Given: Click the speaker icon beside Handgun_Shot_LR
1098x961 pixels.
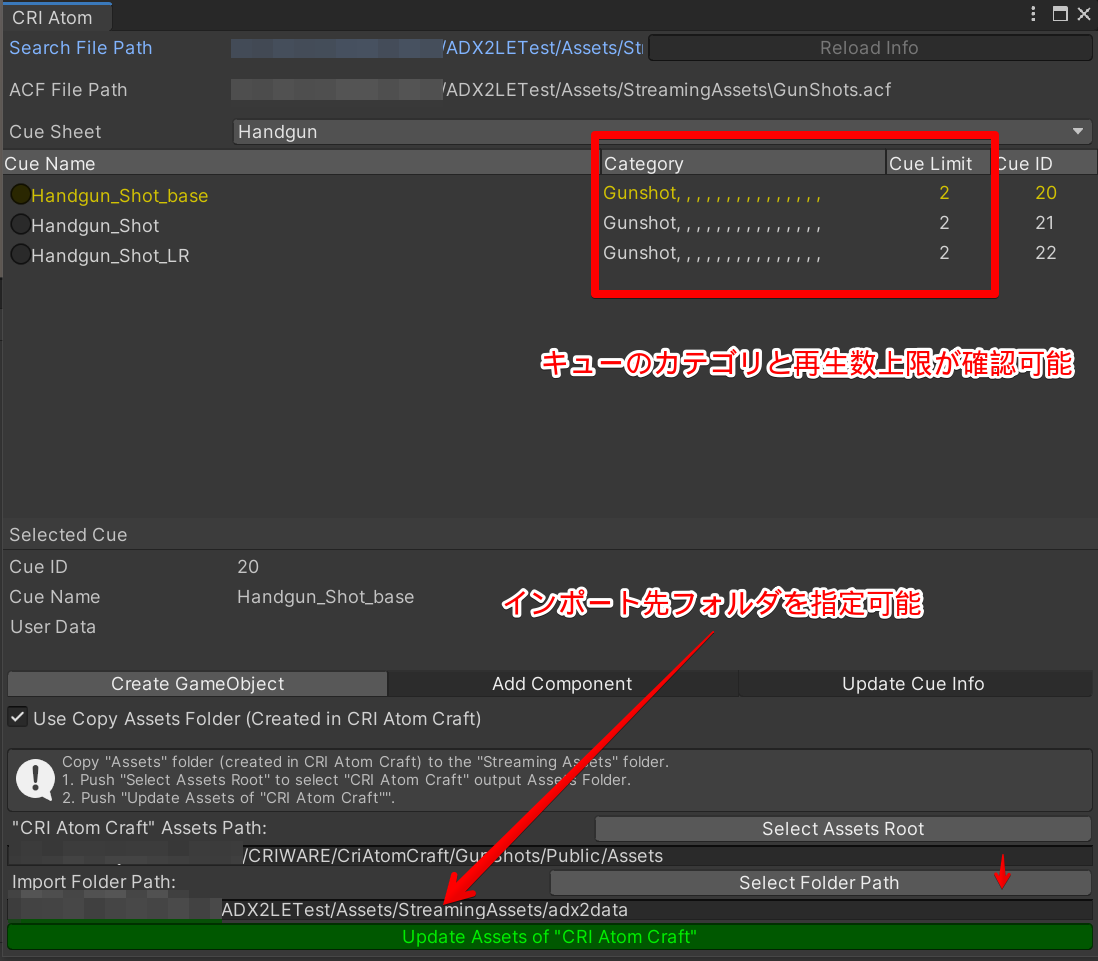Looking at the screenshot, I should (20, 255).
